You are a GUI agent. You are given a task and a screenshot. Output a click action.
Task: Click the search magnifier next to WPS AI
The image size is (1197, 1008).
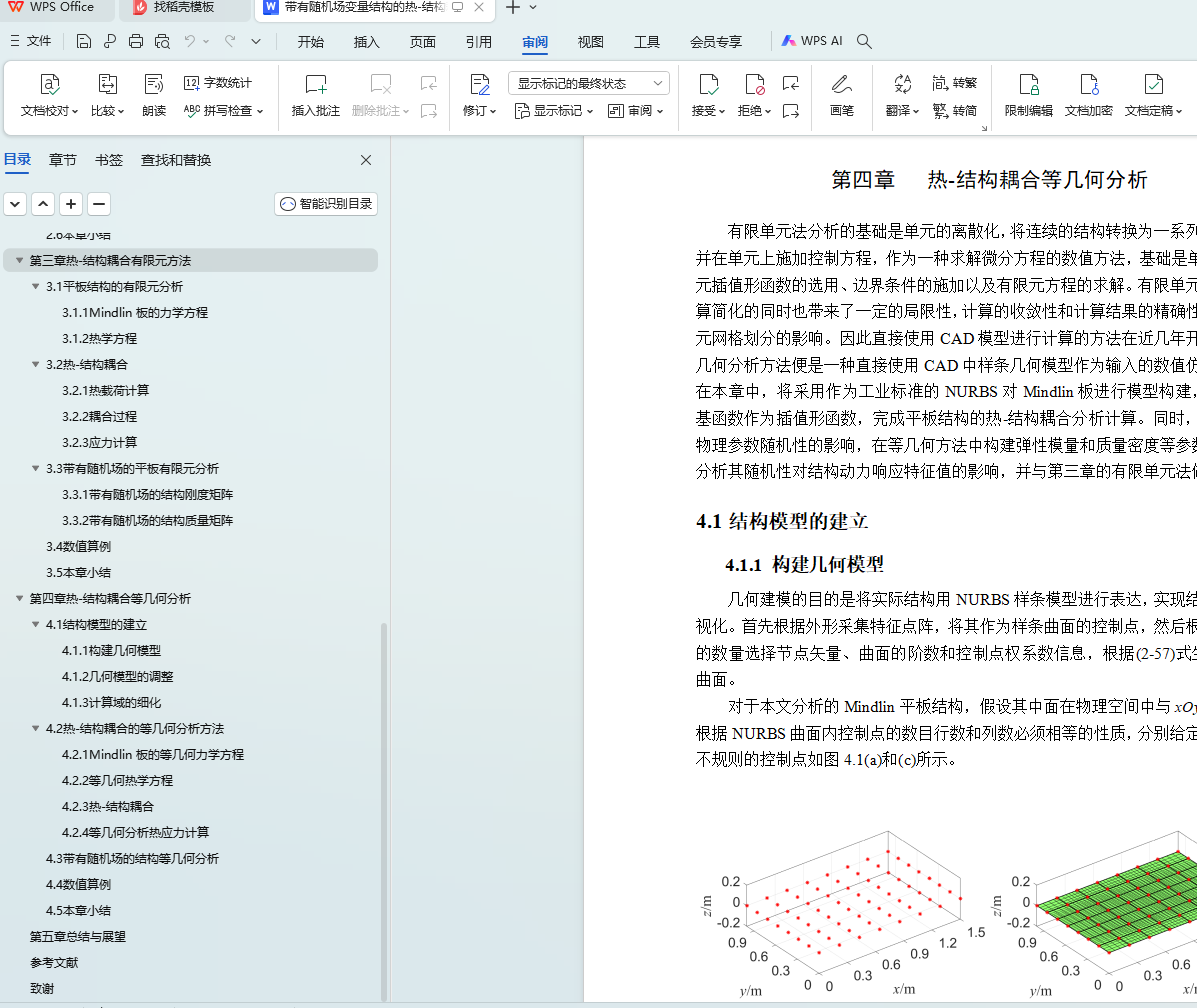[x=864, y=41]
